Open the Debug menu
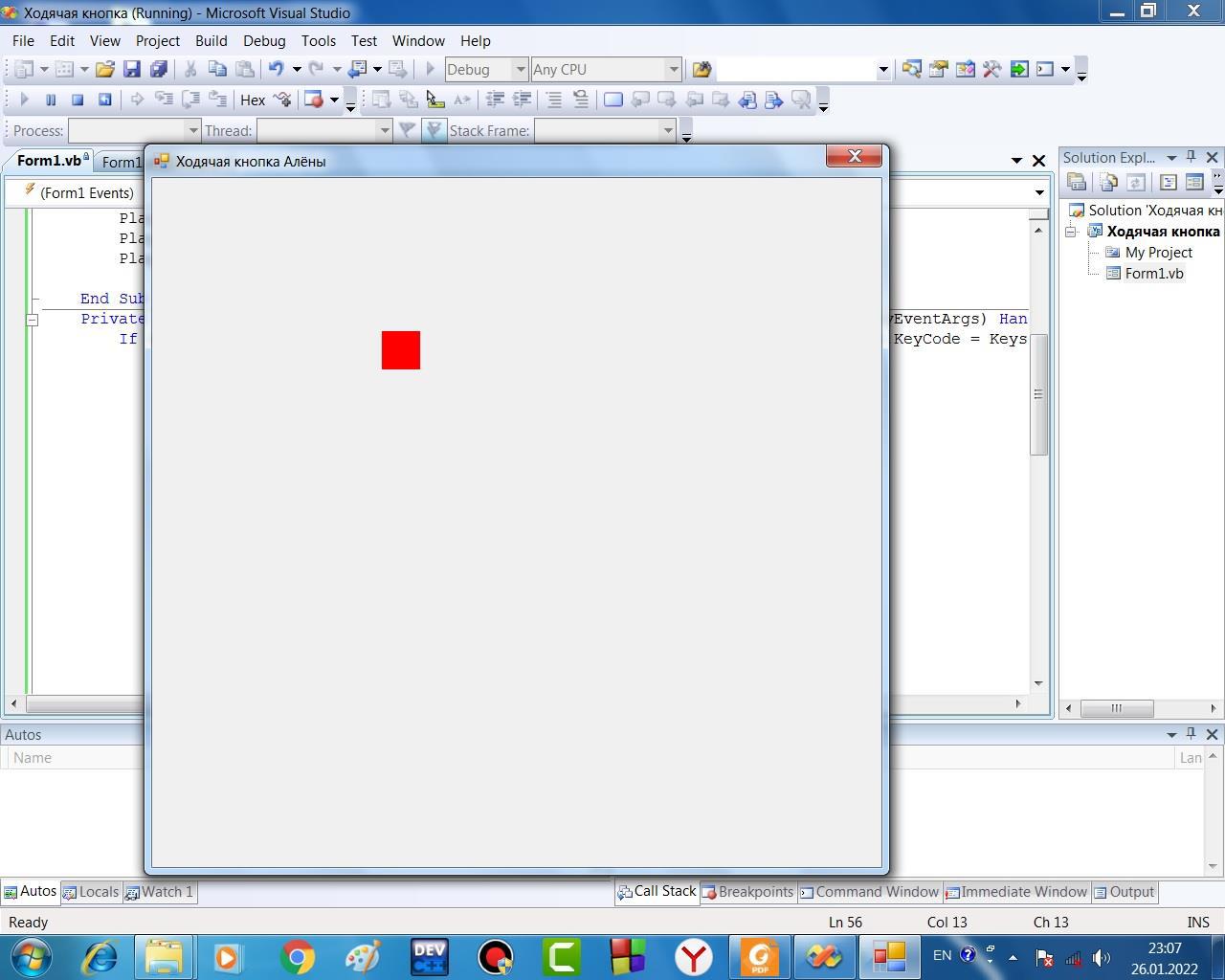Screen dimensions: 1225x980 (x=264, y=41)
